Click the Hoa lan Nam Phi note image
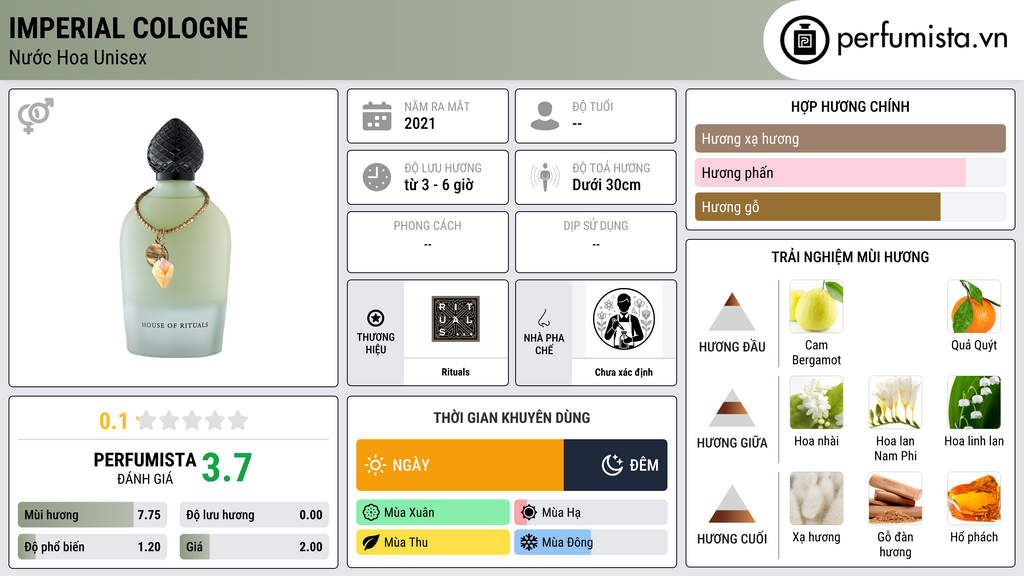 coord(895,402)
